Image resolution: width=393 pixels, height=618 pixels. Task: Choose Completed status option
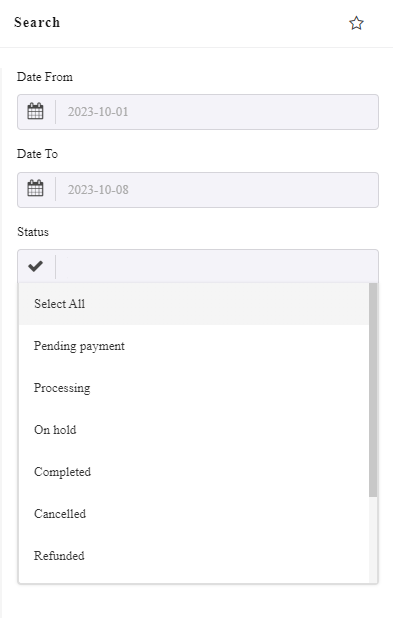194,472
